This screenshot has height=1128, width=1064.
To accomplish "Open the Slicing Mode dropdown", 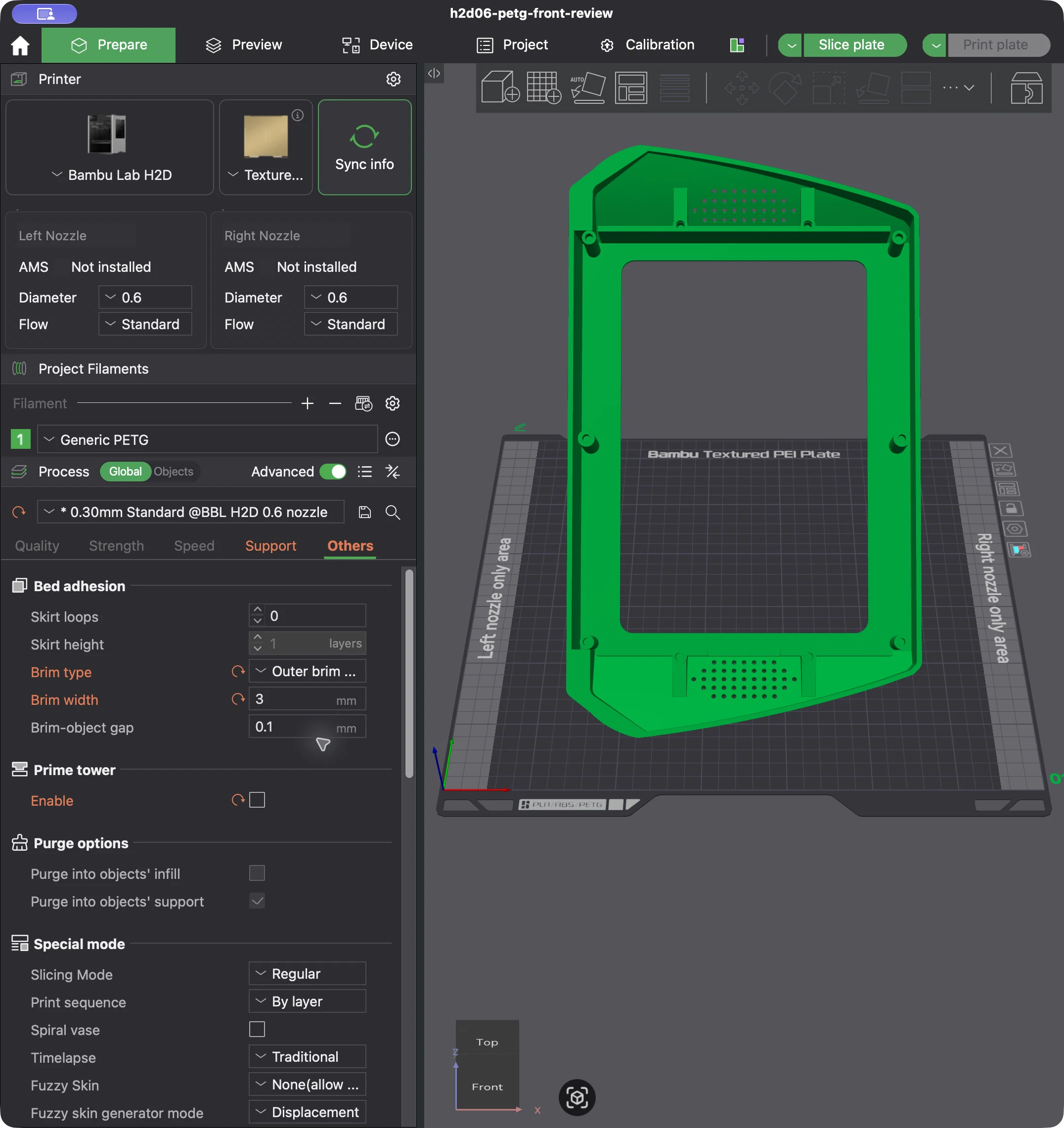I will [307, 974].
